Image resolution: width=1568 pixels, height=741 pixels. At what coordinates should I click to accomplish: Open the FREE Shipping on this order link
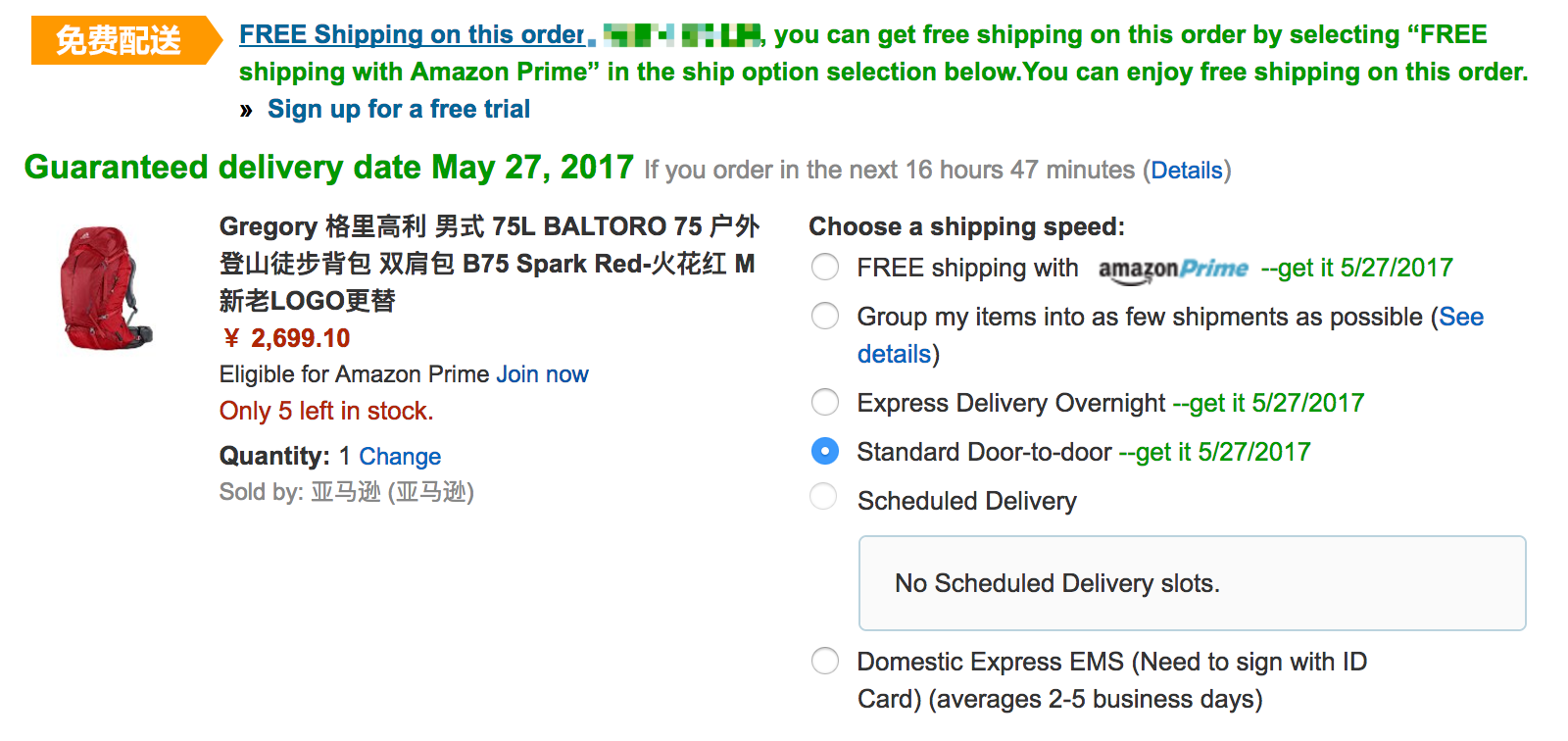coord(412,35)
